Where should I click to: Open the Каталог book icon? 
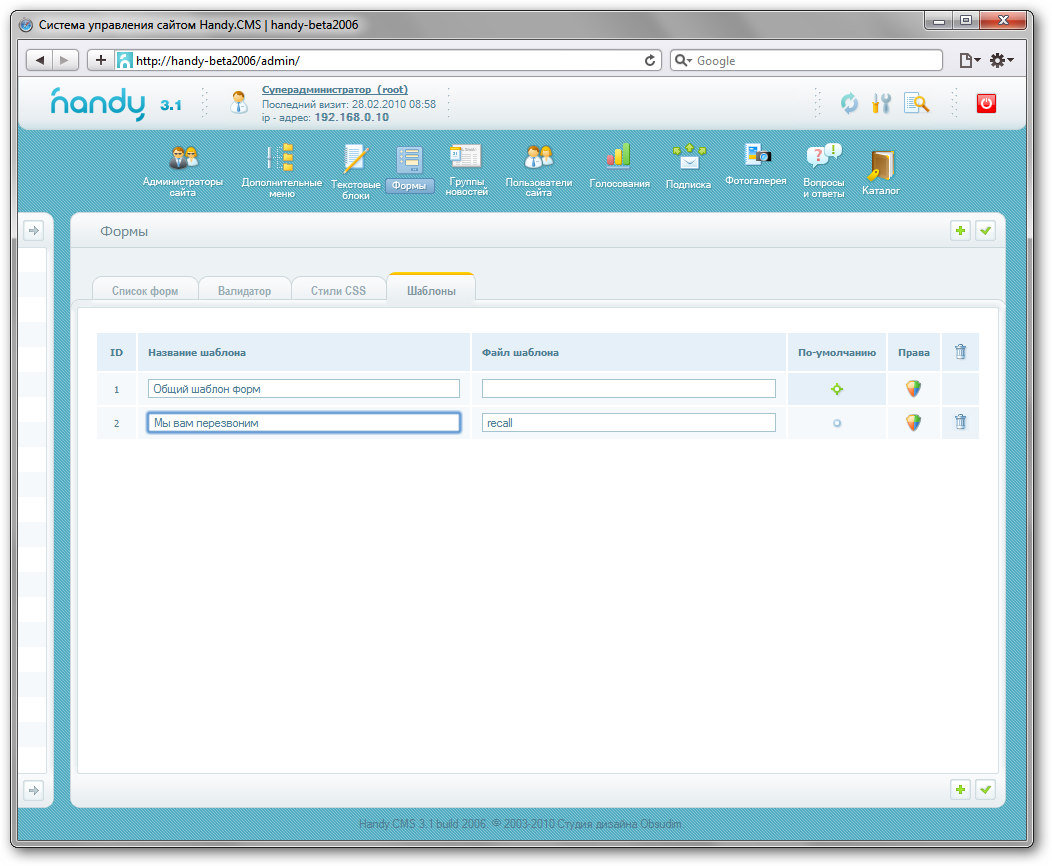click(x=880, y=165)
